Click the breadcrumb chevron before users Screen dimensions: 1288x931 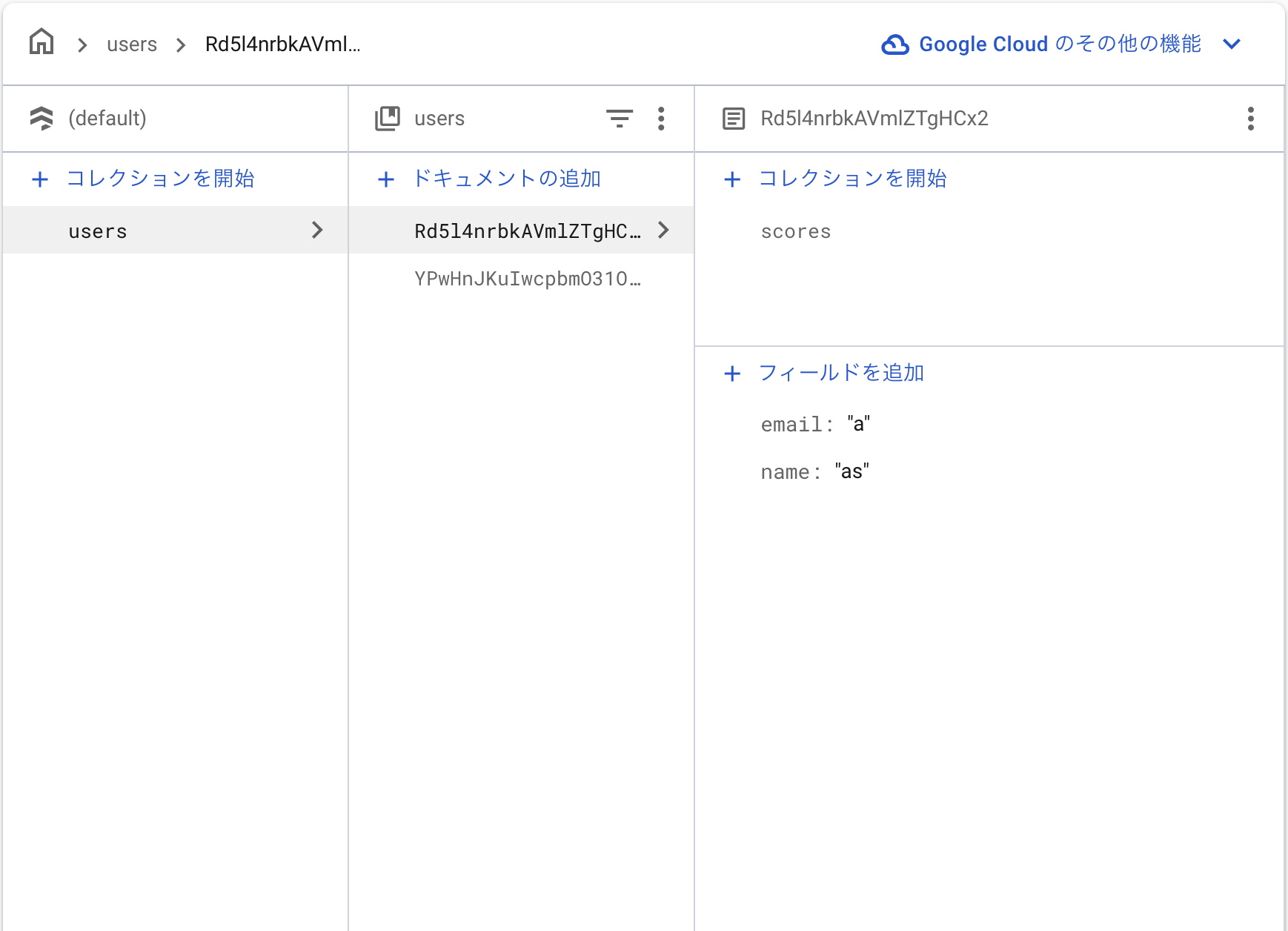point(82,45)
